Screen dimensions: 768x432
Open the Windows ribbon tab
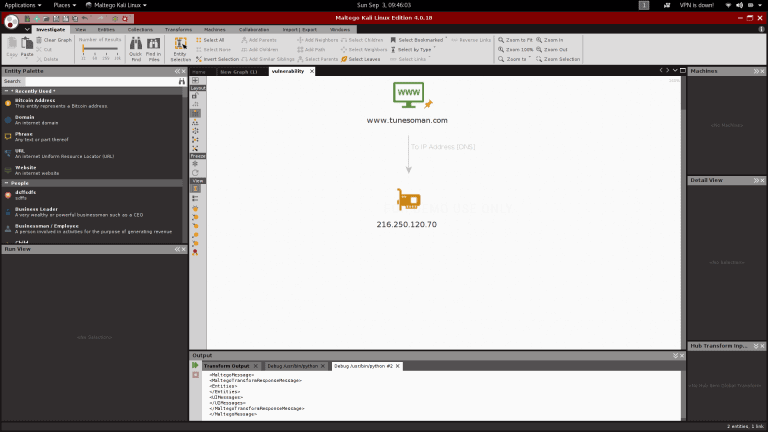pyautogui.click(x=340, y=29)
